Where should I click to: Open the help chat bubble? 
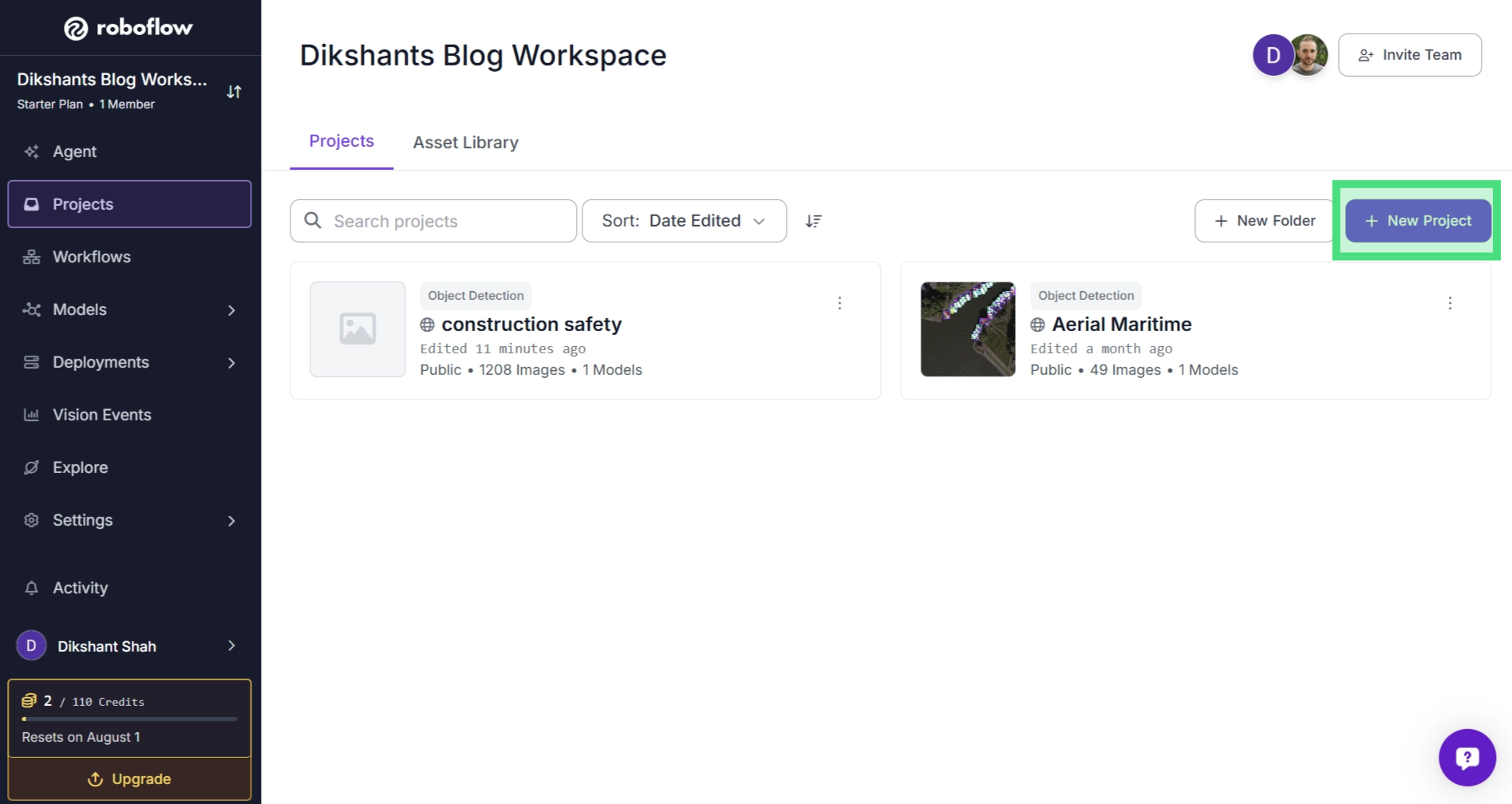pyautogui.click(x=1467, y=758)
